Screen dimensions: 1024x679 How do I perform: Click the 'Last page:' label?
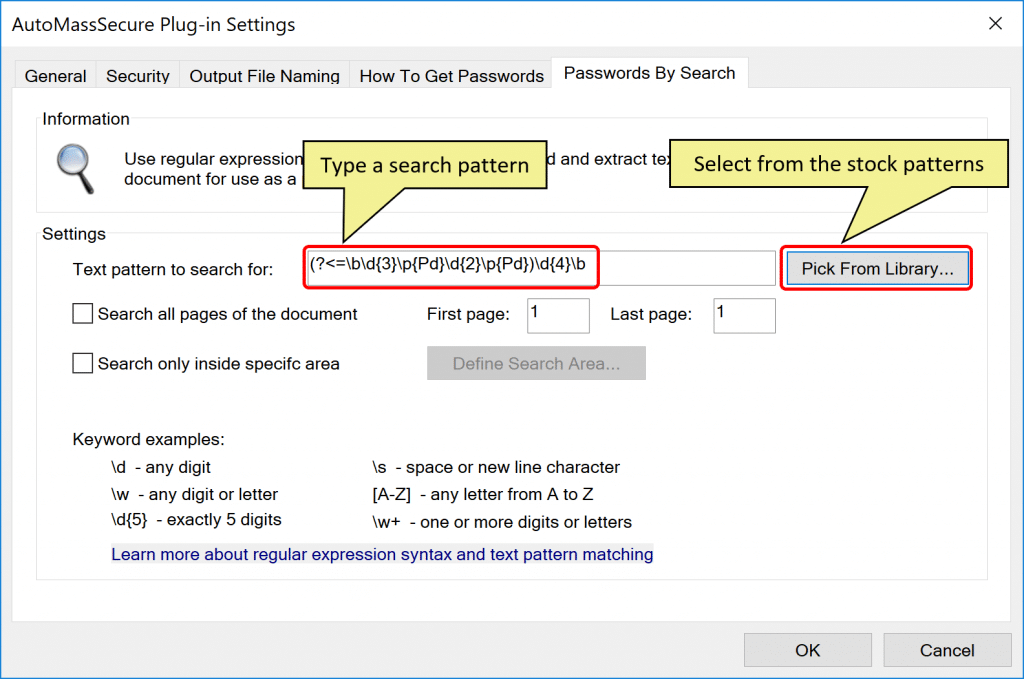coord(651,314)
